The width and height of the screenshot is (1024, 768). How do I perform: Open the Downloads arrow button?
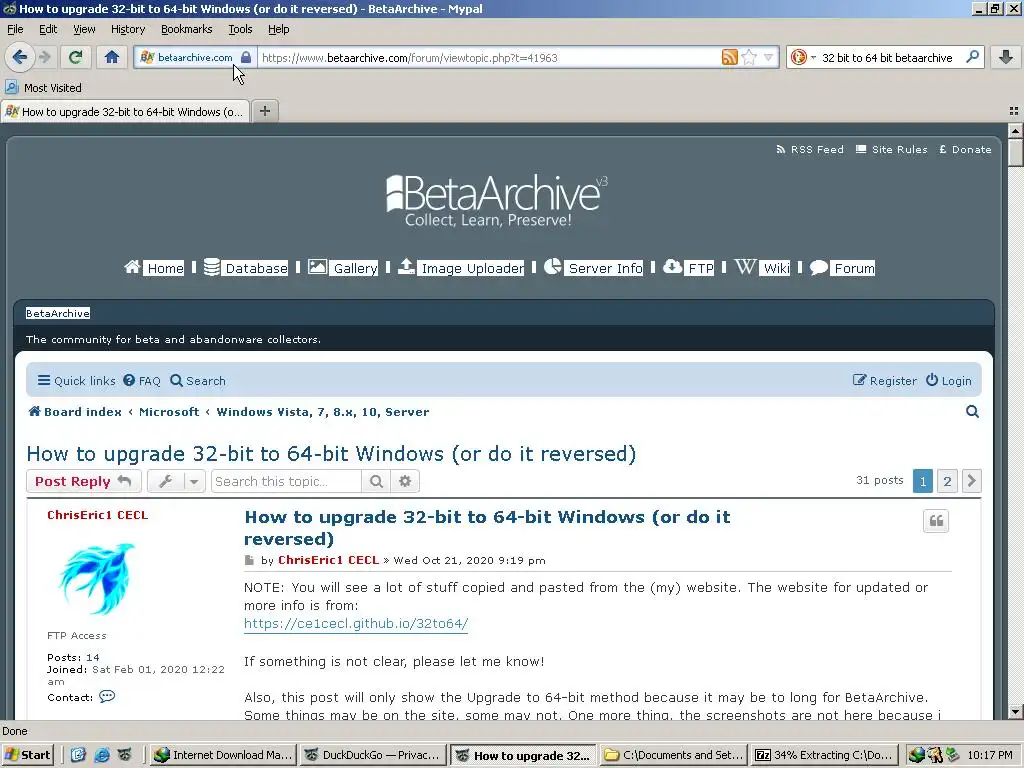point(1006,57)
